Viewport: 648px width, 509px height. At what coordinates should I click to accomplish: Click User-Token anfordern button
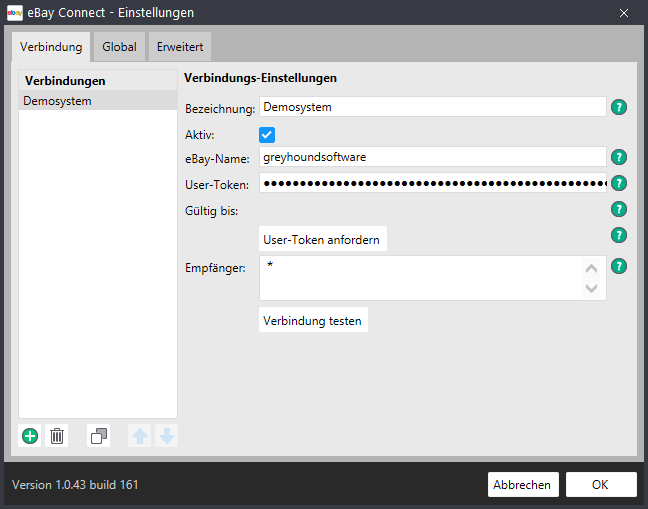pyautogui.click(x=323, y=239)
